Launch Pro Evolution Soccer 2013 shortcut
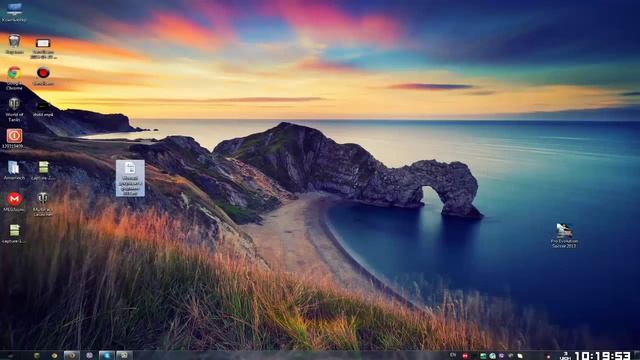Image resolution: width=640 pixels, height=360 pixels. 564,236
